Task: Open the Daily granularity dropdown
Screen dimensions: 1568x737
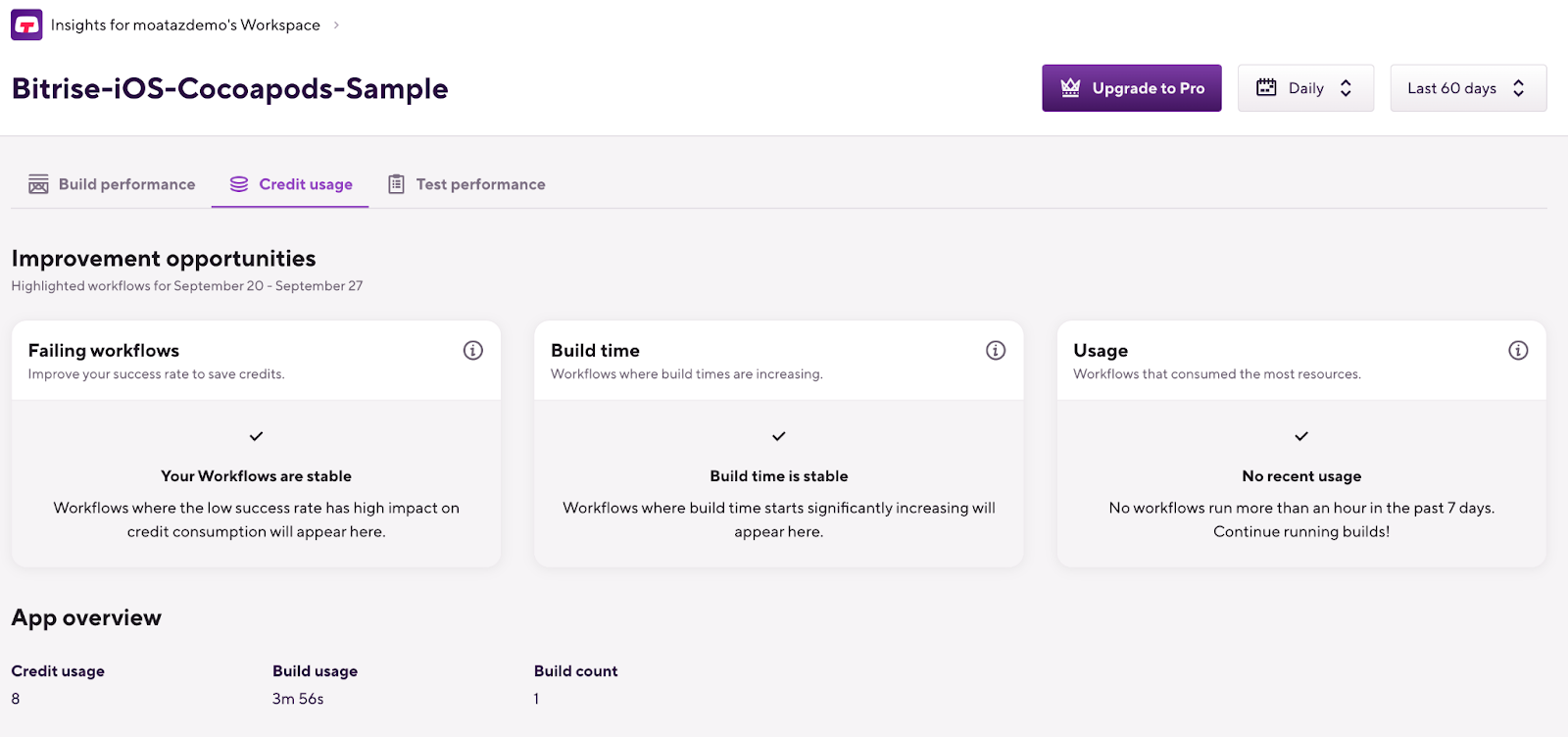Action: [x=1305, y=88]
